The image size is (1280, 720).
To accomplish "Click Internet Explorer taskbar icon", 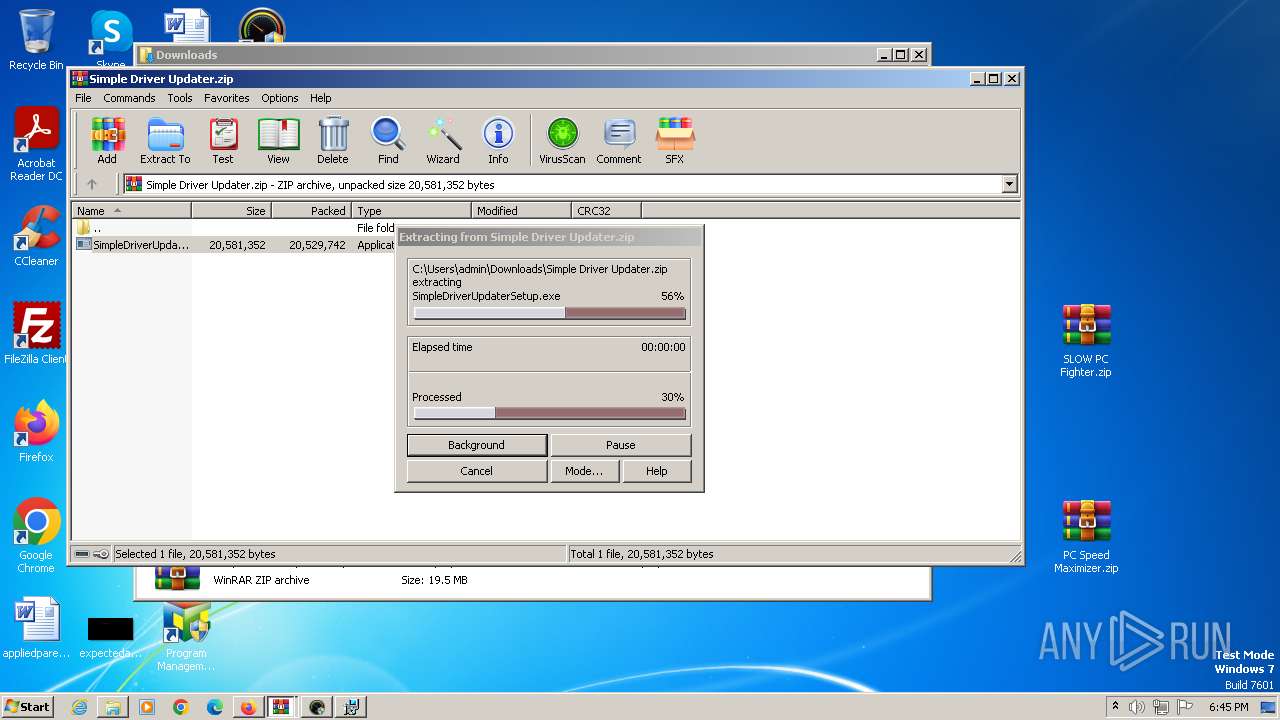I will click(x=79, y=707).
